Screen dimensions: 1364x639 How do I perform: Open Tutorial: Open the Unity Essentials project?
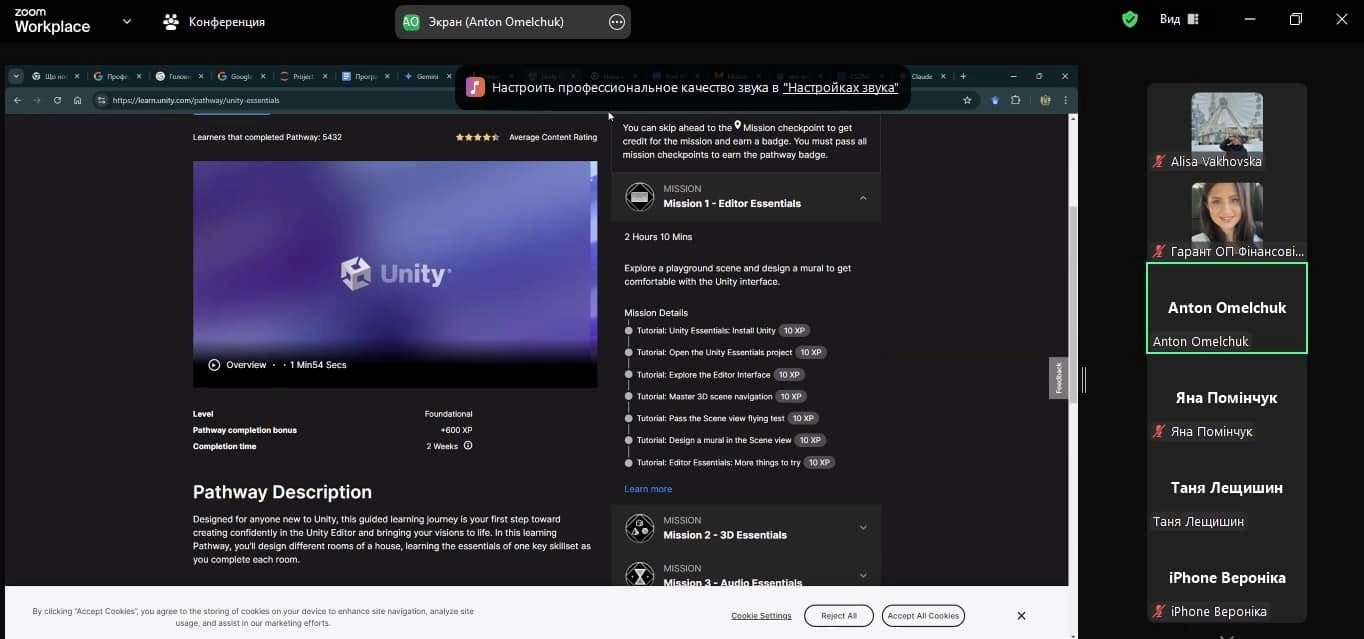(x=714, y=353)
